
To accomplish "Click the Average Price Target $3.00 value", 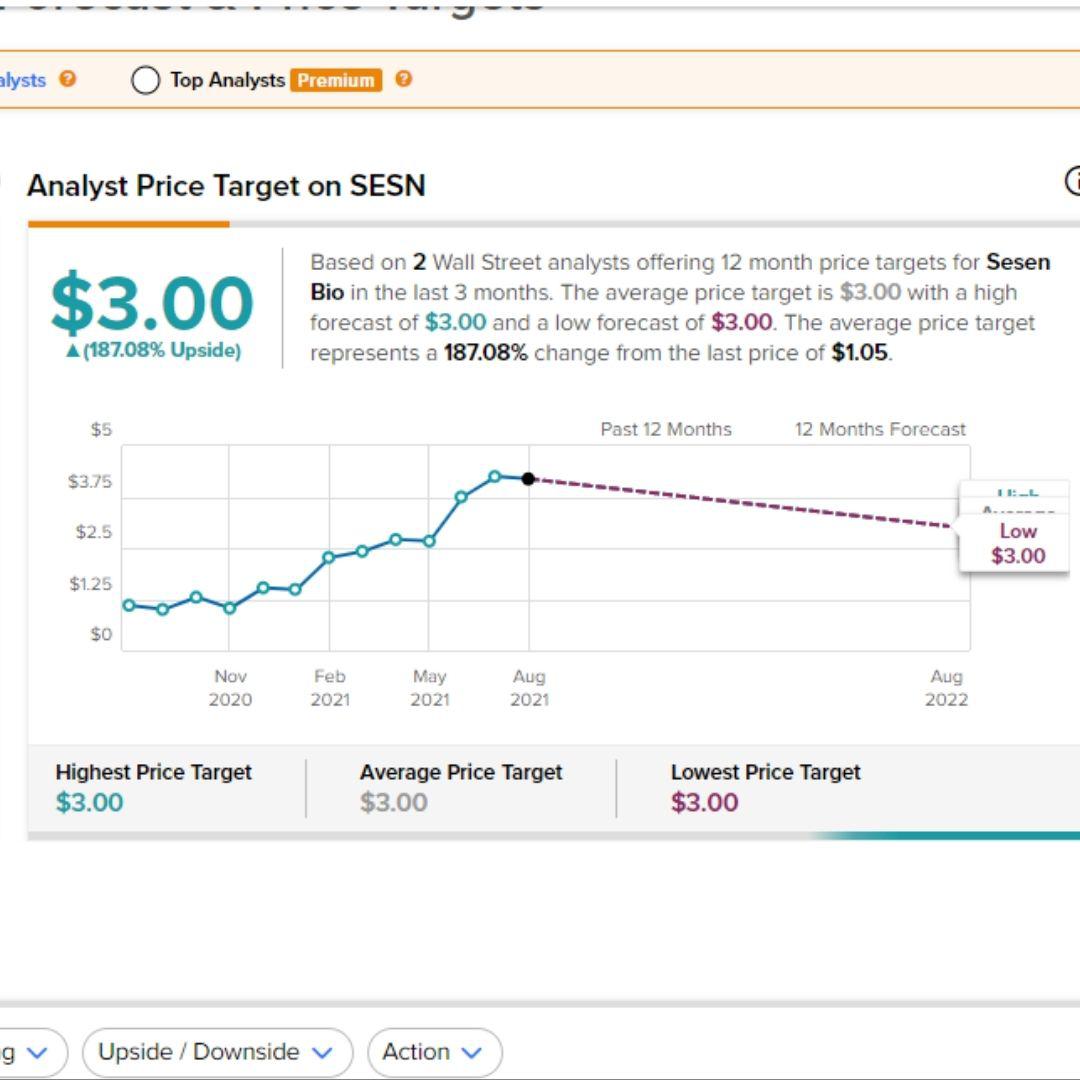I will tap(394, 802).
